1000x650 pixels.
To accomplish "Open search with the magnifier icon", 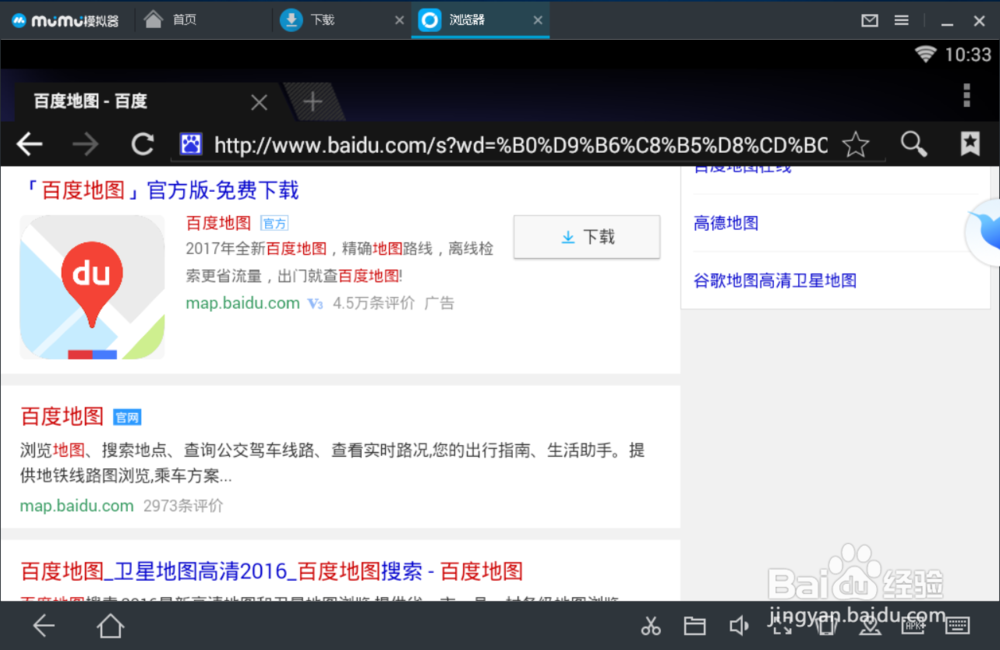I will (913, 145).
